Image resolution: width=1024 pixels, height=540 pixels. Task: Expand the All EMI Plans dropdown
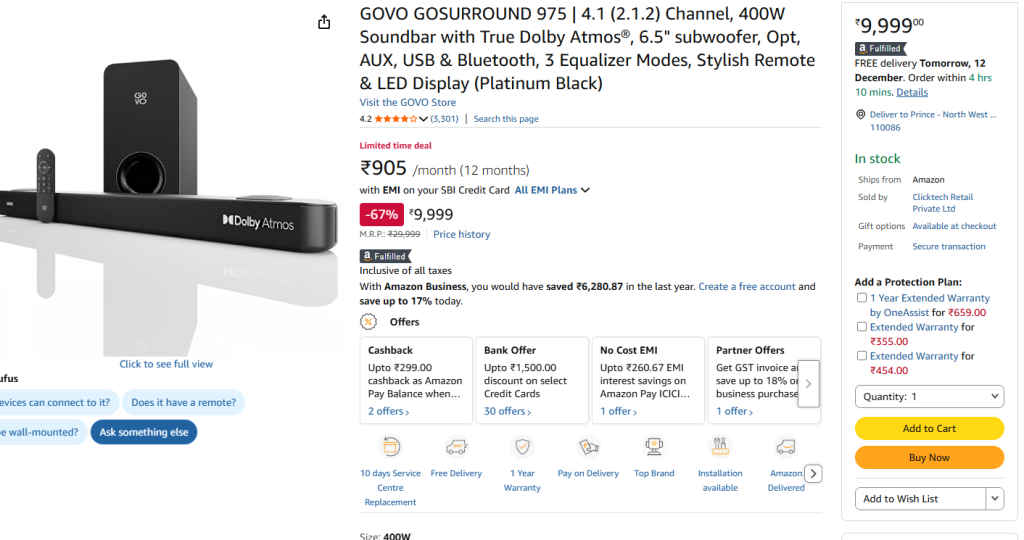tap(552, 190)
